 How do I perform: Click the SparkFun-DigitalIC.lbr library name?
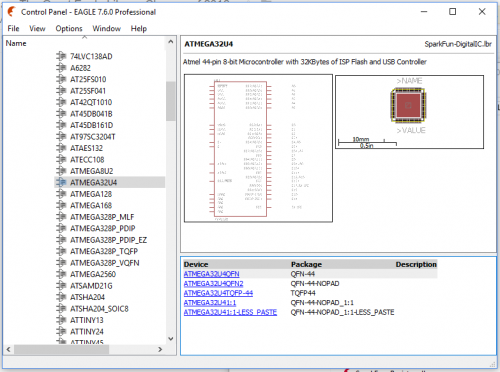[x=458, y=44]
